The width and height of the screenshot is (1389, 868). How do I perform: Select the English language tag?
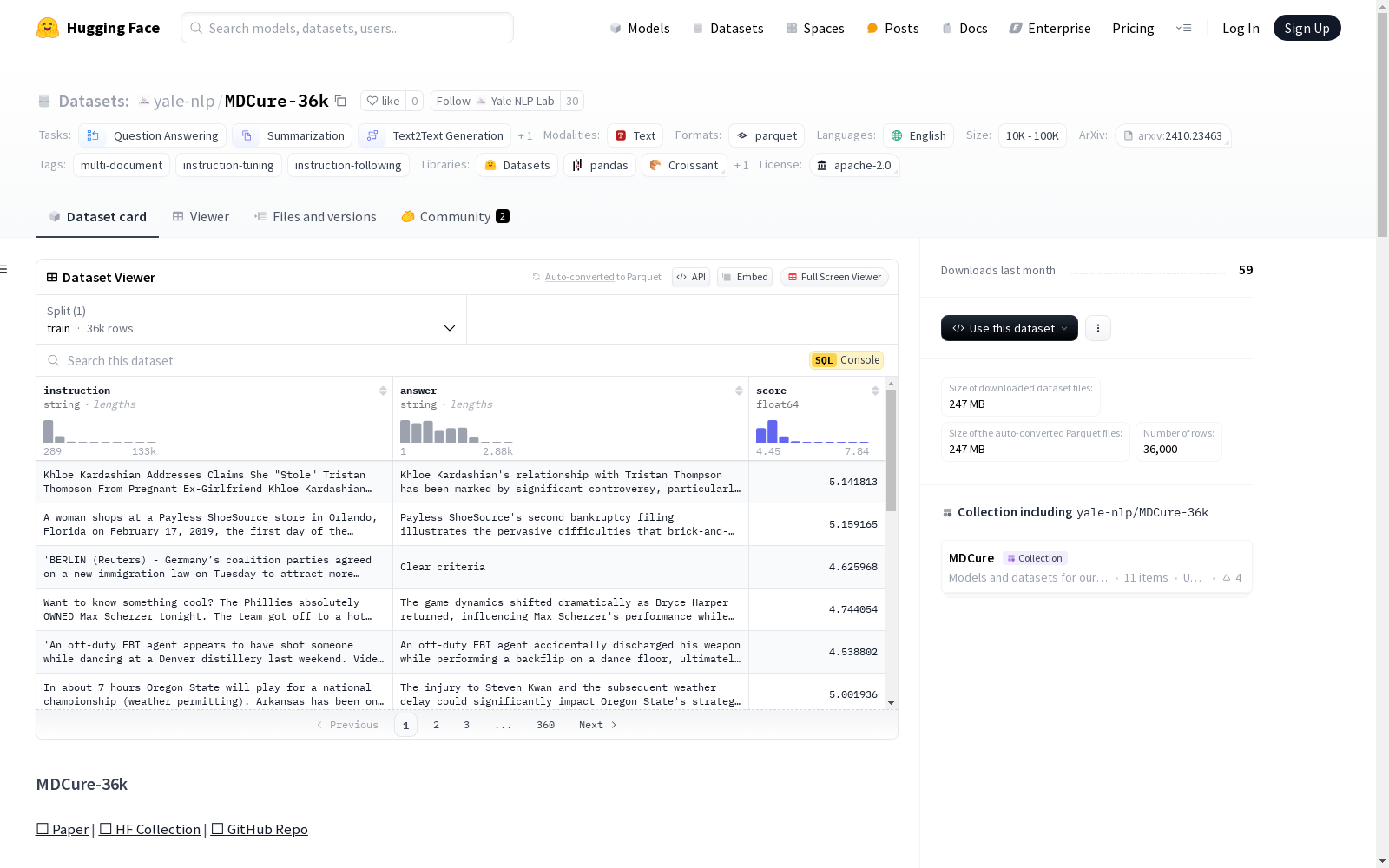point(918,135)
